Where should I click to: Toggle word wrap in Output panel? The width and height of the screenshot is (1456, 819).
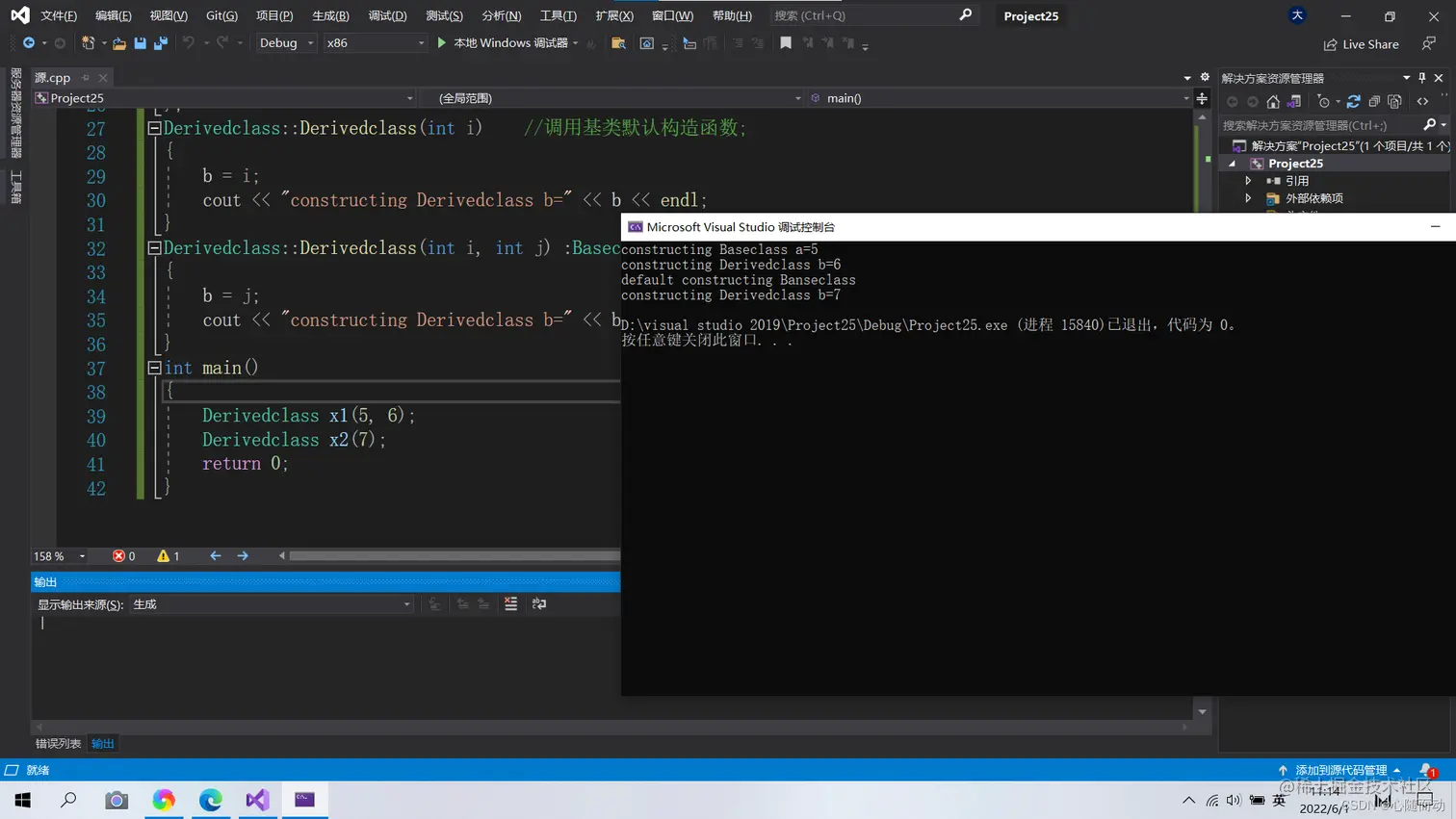point(539,604)
